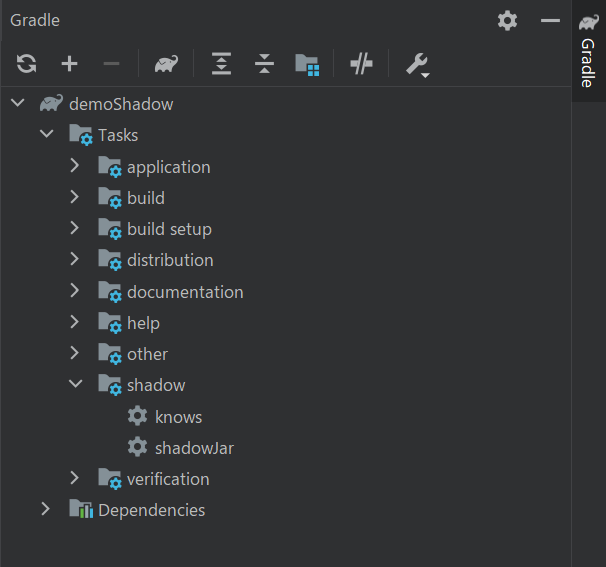Expand the Dependencies node

coord(46,509)
